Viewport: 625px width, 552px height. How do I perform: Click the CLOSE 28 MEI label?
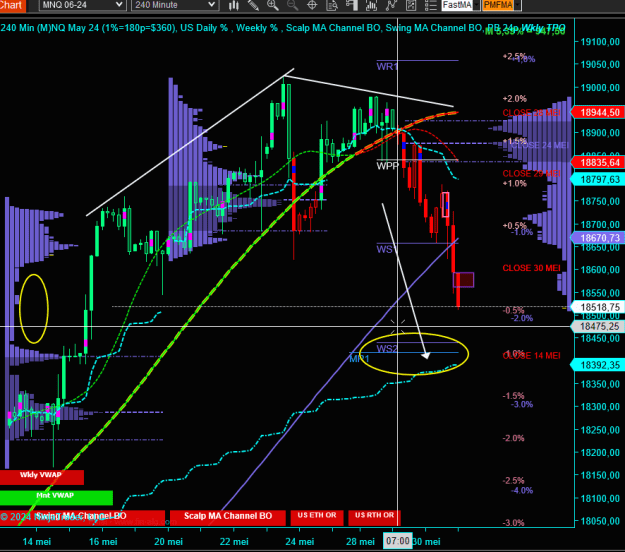(531, 113)
